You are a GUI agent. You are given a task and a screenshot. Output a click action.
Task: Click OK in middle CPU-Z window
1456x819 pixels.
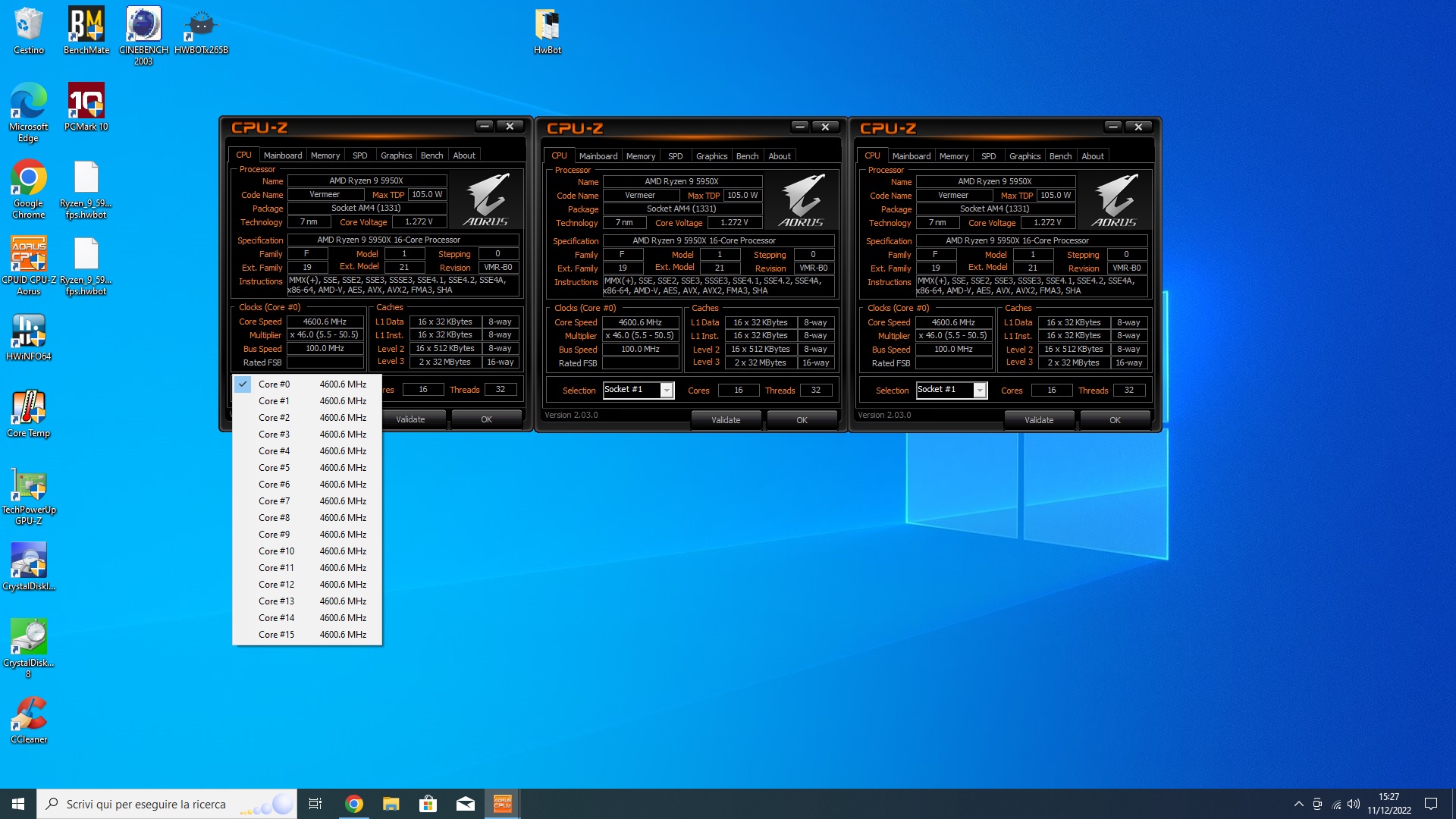[x=802, y=420]
